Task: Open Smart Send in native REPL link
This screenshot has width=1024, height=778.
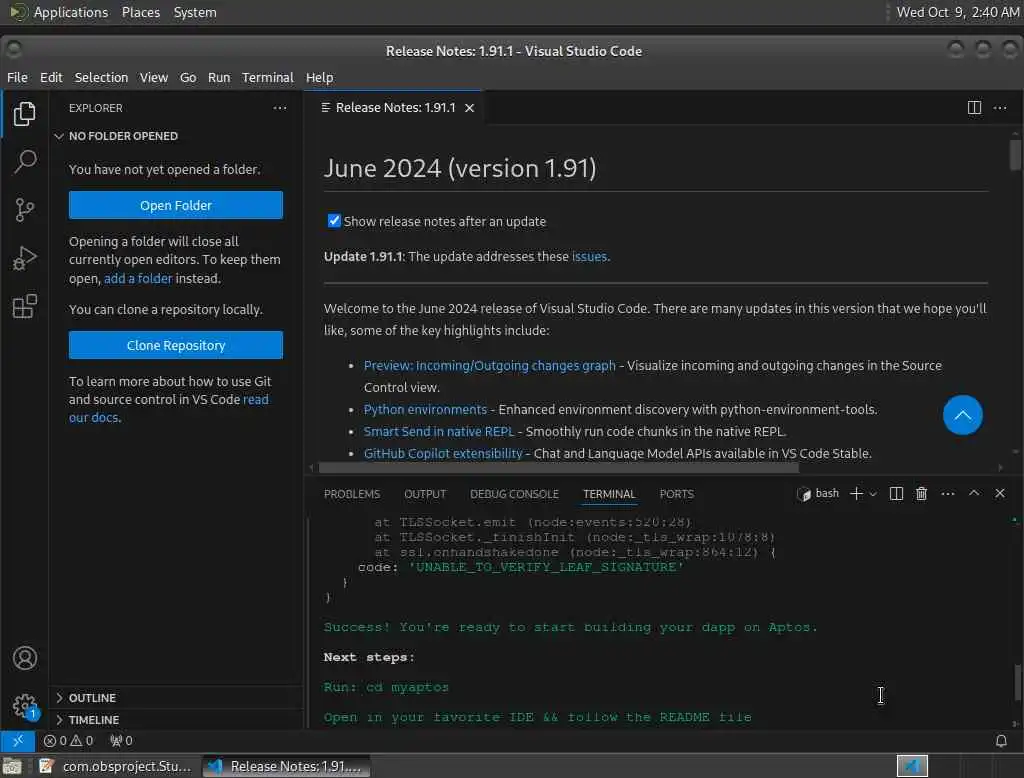Action: pos(439,431)
